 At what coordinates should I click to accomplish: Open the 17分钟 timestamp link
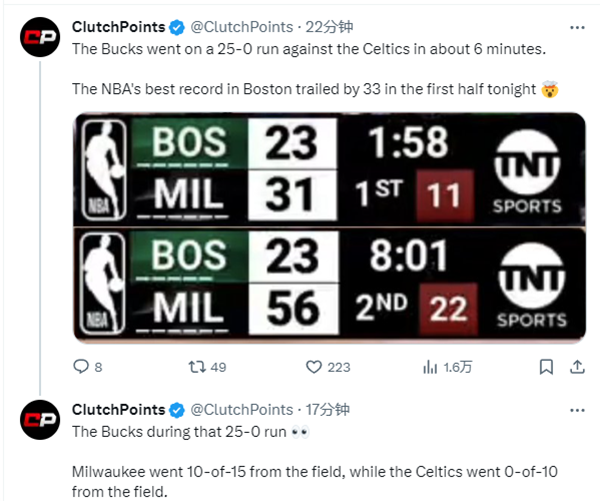(x=327, y=410)
